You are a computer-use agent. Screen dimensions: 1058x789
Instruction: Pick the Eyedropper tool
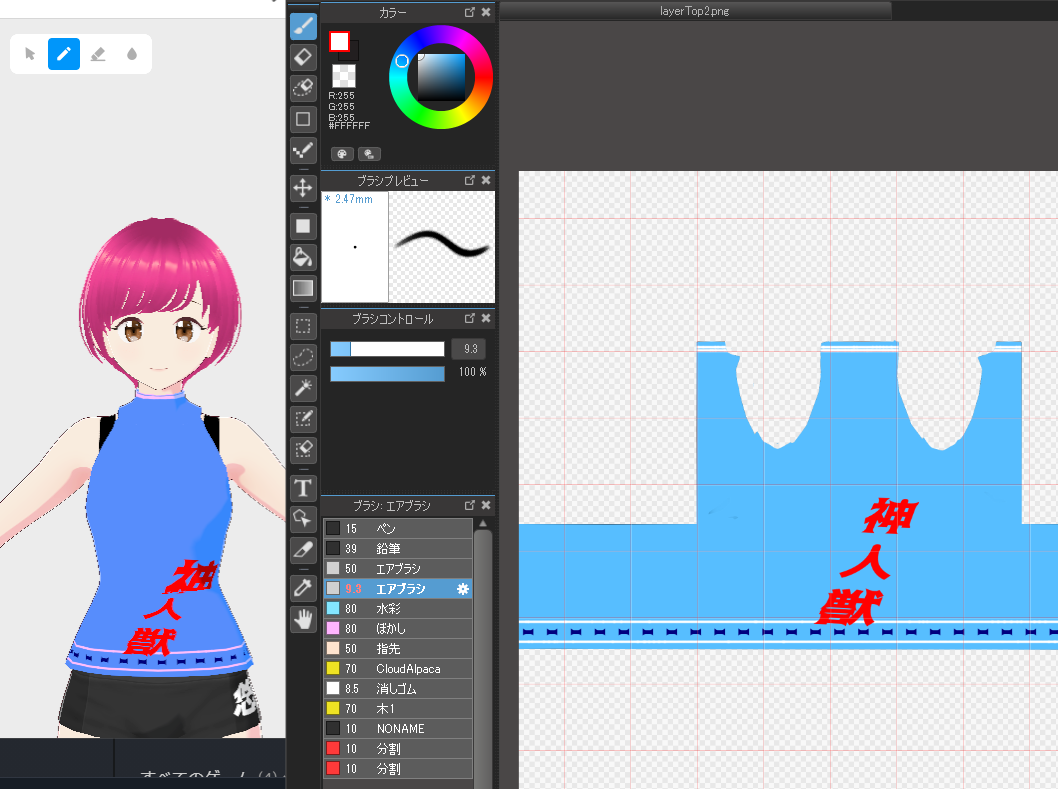pos(303,588)
